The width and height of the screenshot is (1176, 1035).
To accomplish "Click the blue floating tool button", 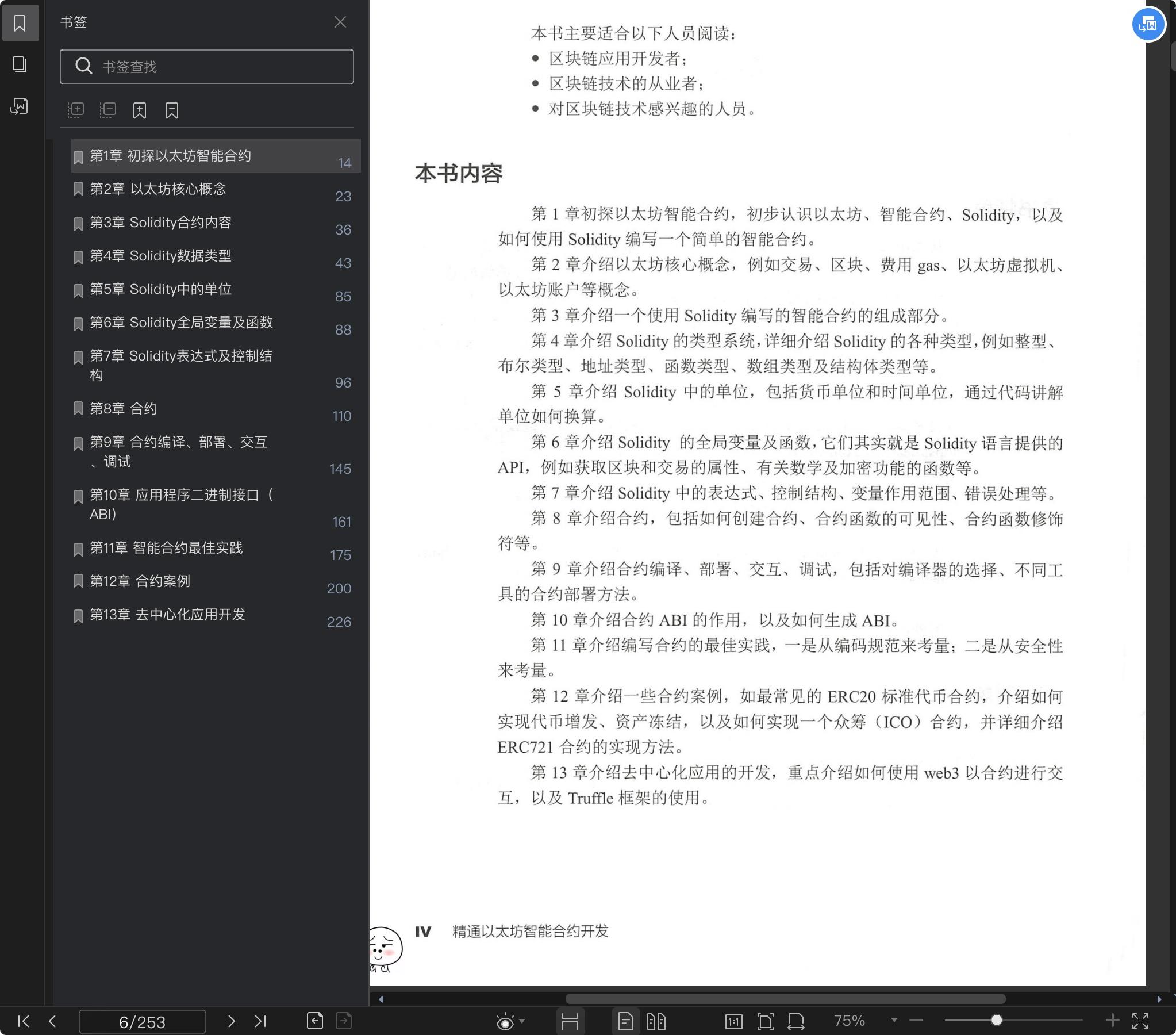I will (x=1148, y=24).
